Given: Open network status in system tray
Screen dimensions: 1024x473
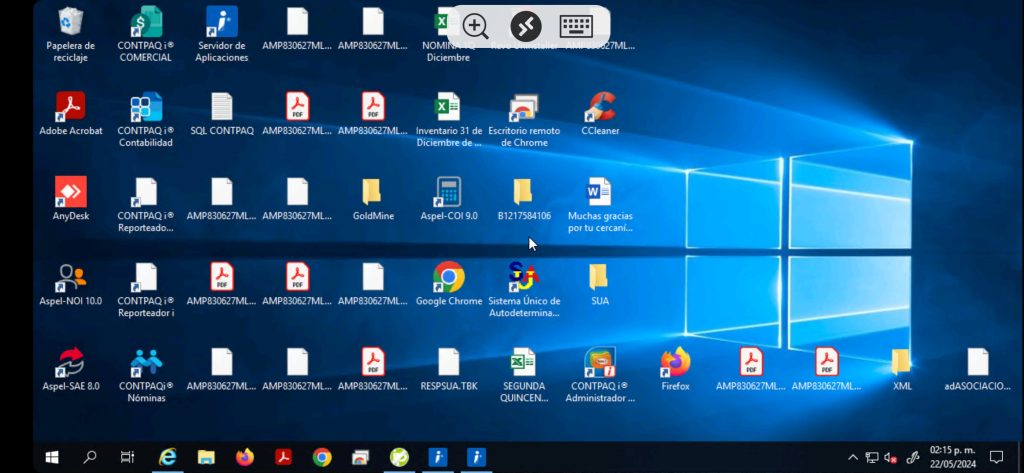Looking at the screenshot, I should tap(872, 457).
